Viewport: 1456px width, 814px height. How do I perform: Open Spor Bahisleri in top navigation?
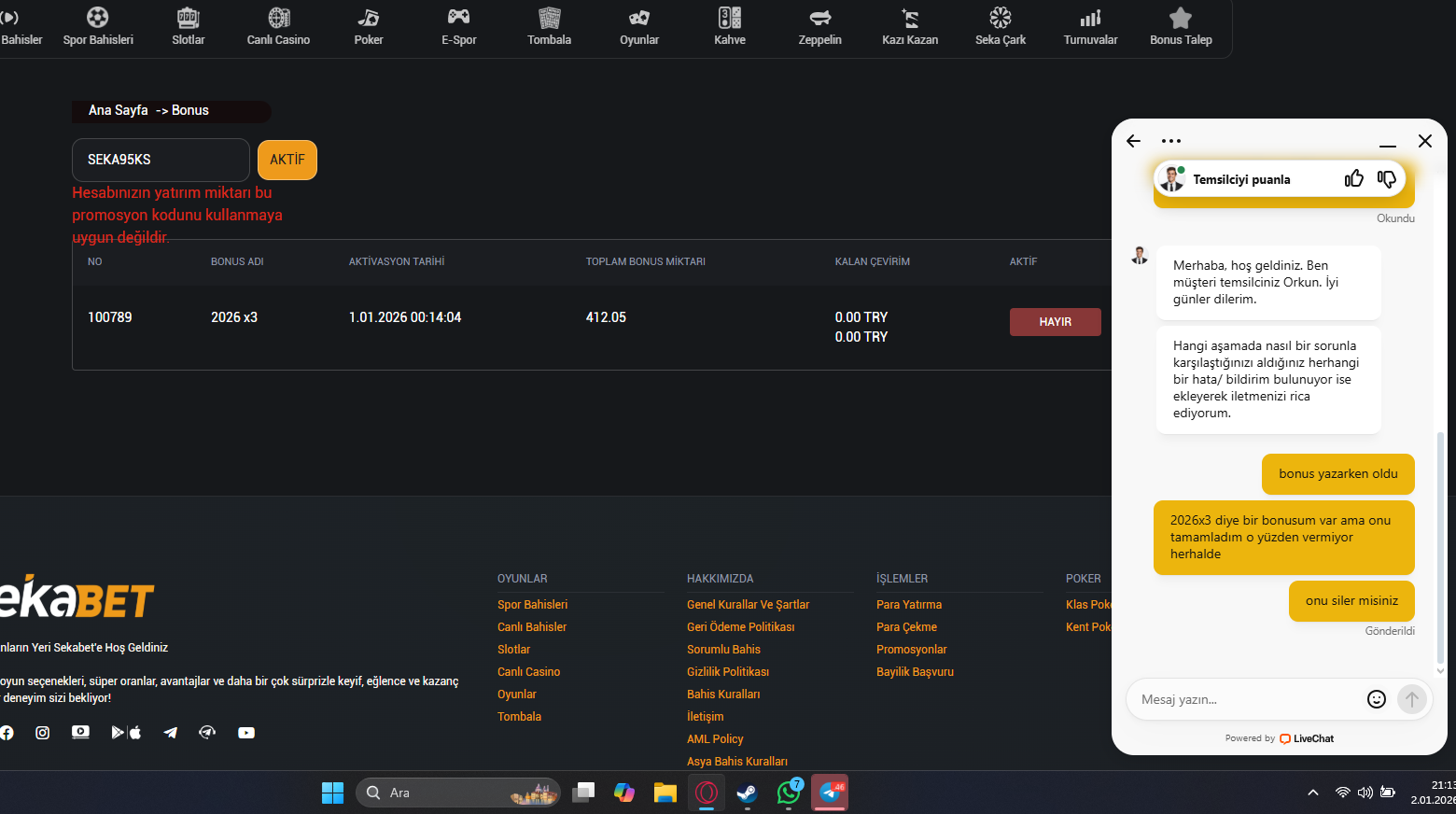(x=98, y=27)
